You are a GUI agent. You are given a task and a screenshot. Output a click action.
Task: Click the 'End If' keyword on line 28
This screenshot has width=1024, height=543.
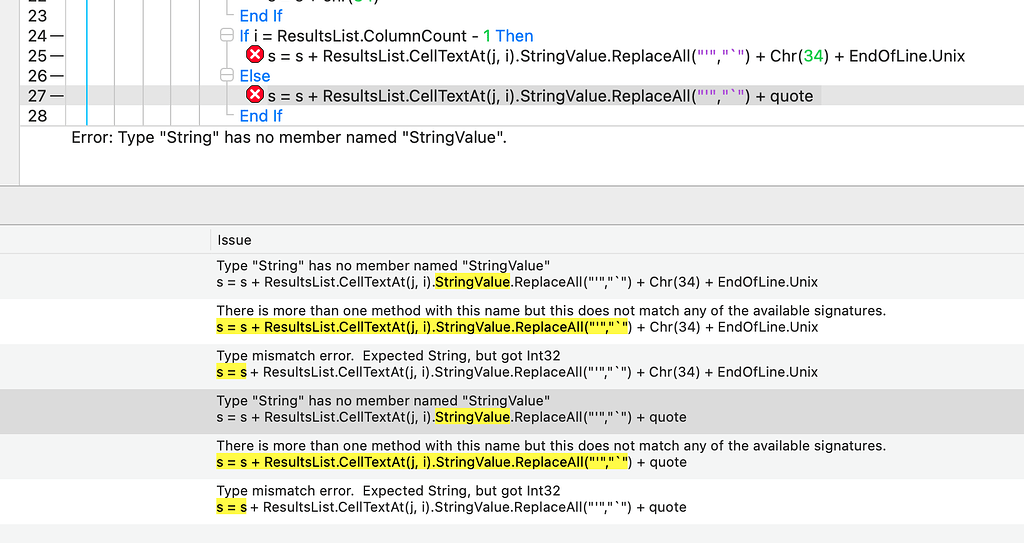tap(261, 116)
